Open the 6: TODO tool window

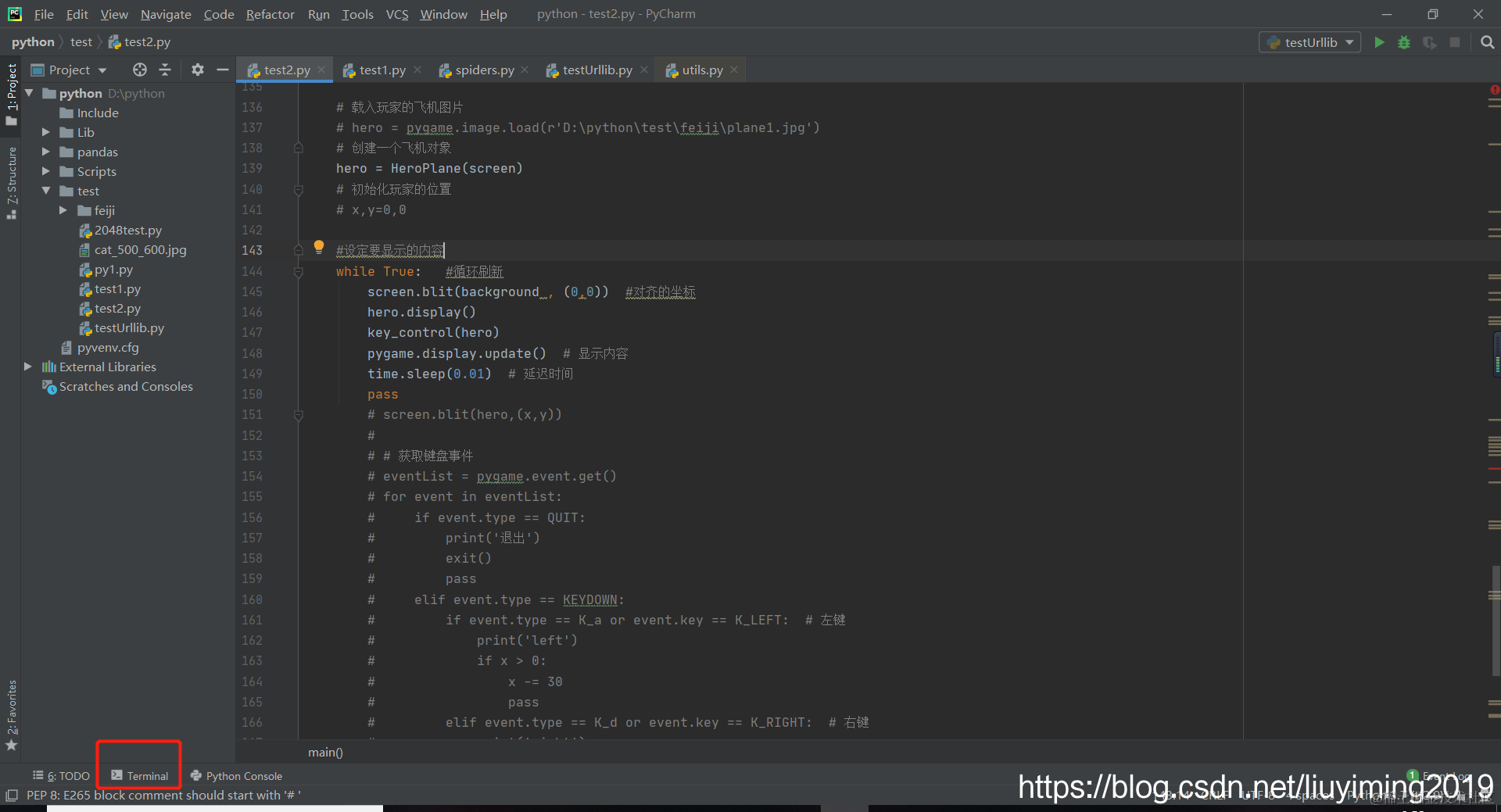pos(61,776)
